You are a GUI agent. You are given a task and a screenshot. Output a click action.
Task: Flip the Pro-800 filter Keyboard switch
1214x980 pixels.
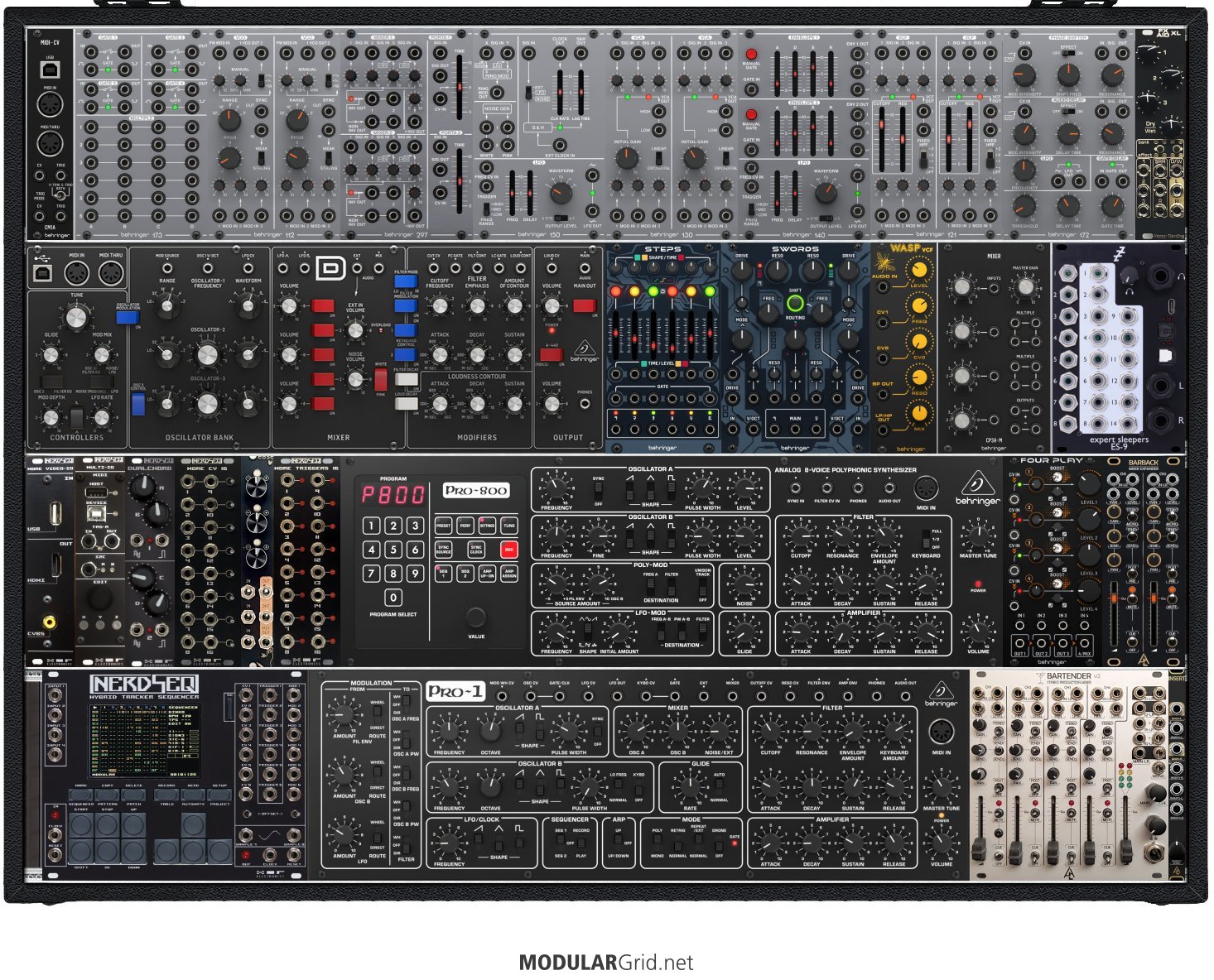[x=925, y=540]
